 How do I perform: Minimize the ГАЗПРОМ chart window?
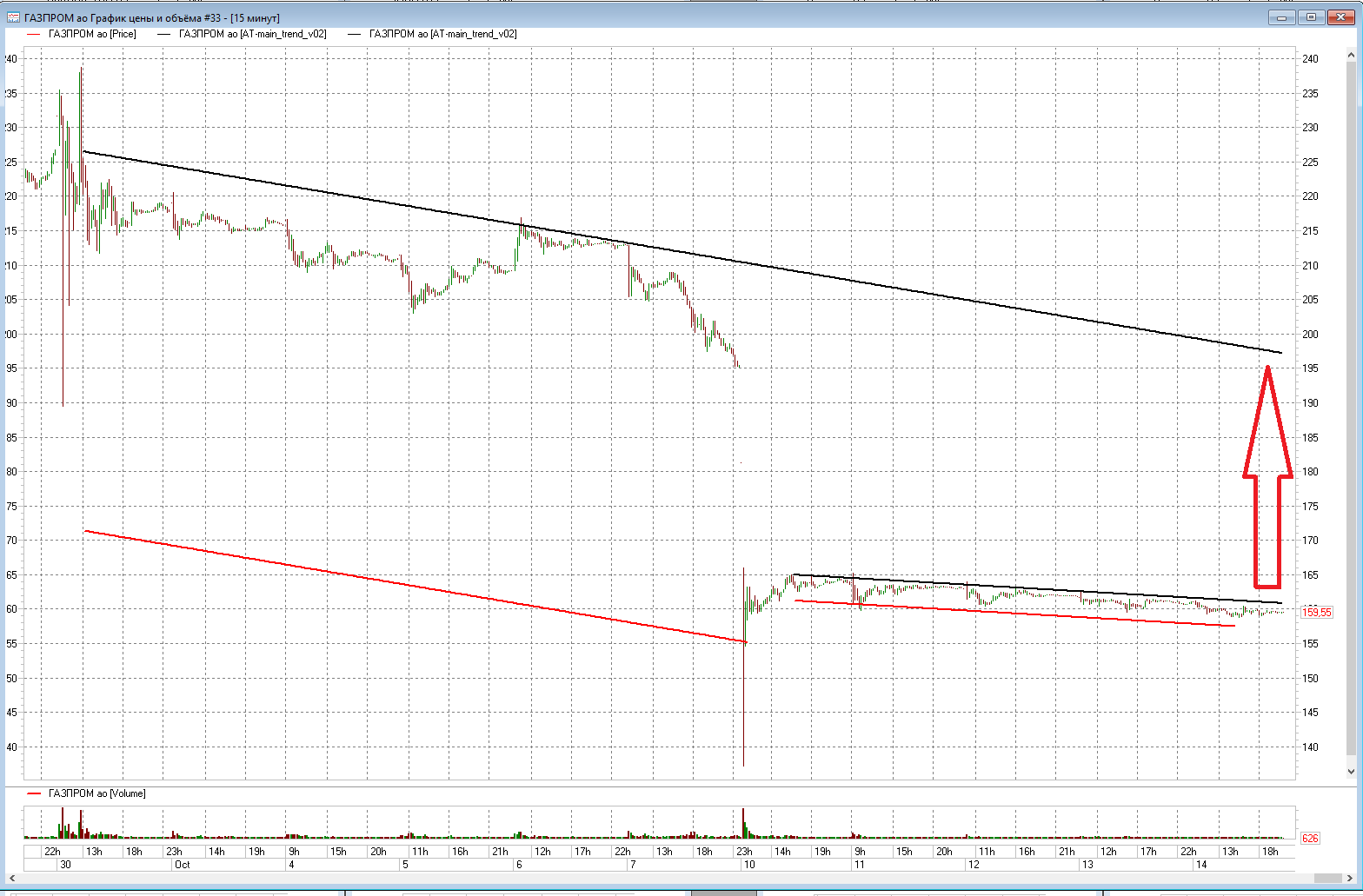coord(1281,17)
